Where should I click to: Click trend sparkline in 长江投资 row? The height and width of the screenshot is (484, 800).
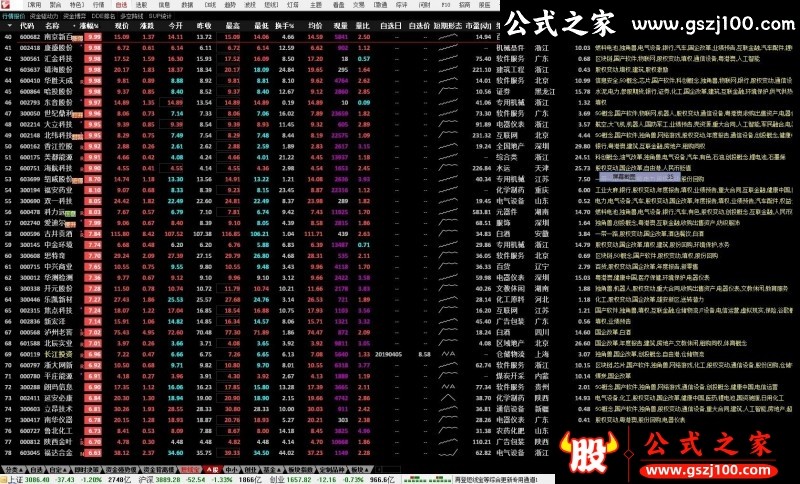coord(448,354)
